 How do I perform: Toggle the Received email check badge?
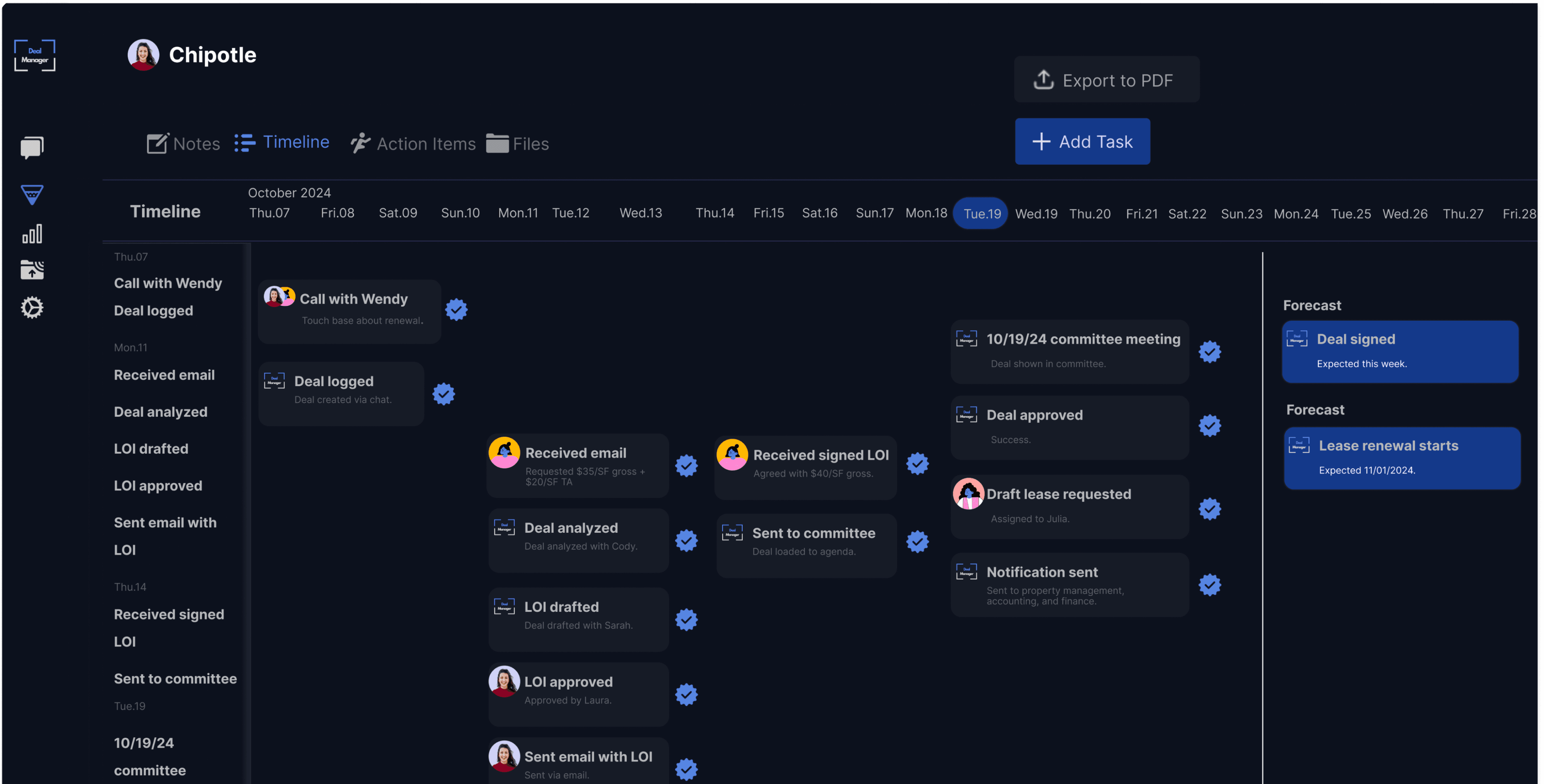point(686,466)
